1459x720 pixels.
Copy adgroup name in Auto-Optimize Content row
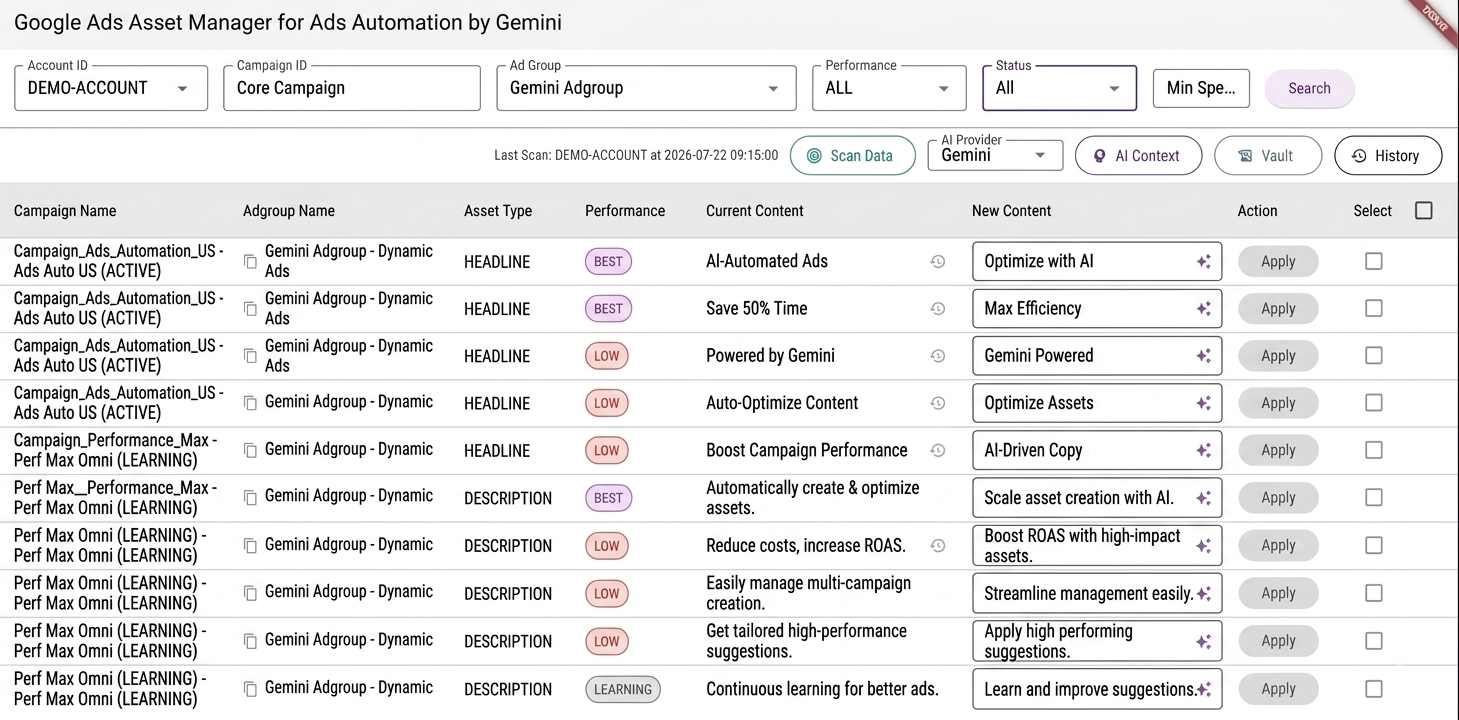[x=250, y=403]
